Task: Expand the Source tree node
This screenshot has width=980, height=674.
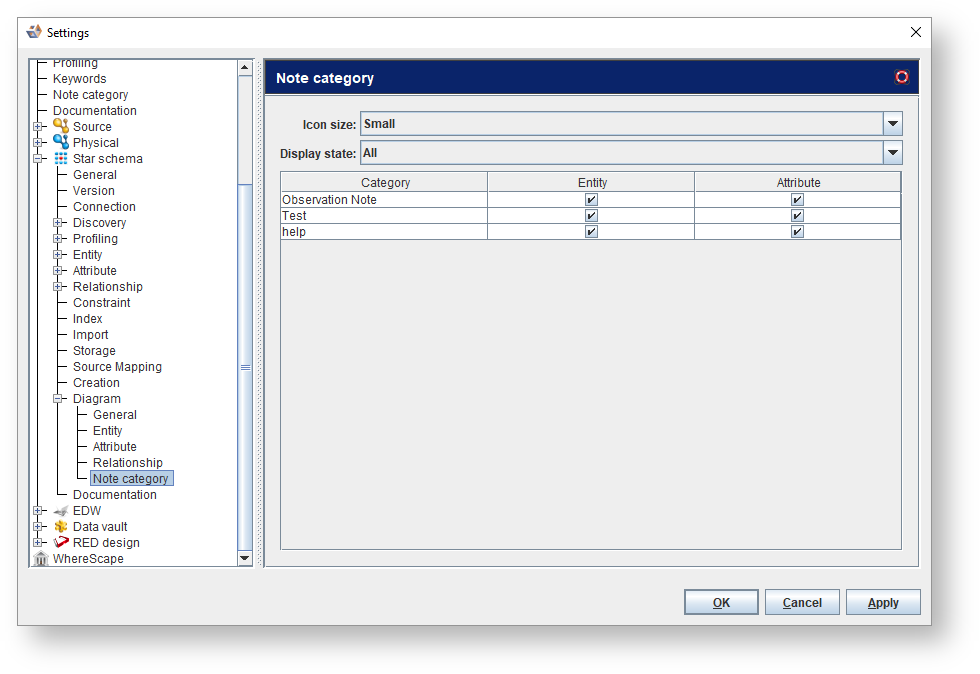Action: point(38,126)
